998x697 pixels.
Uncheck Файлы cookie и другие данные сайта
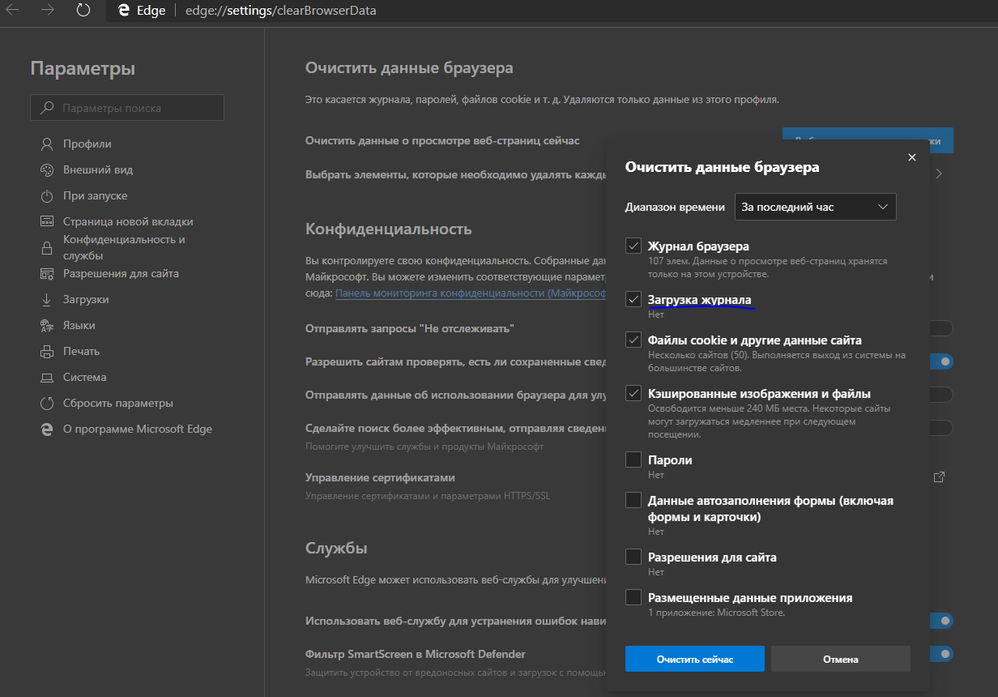633,340
